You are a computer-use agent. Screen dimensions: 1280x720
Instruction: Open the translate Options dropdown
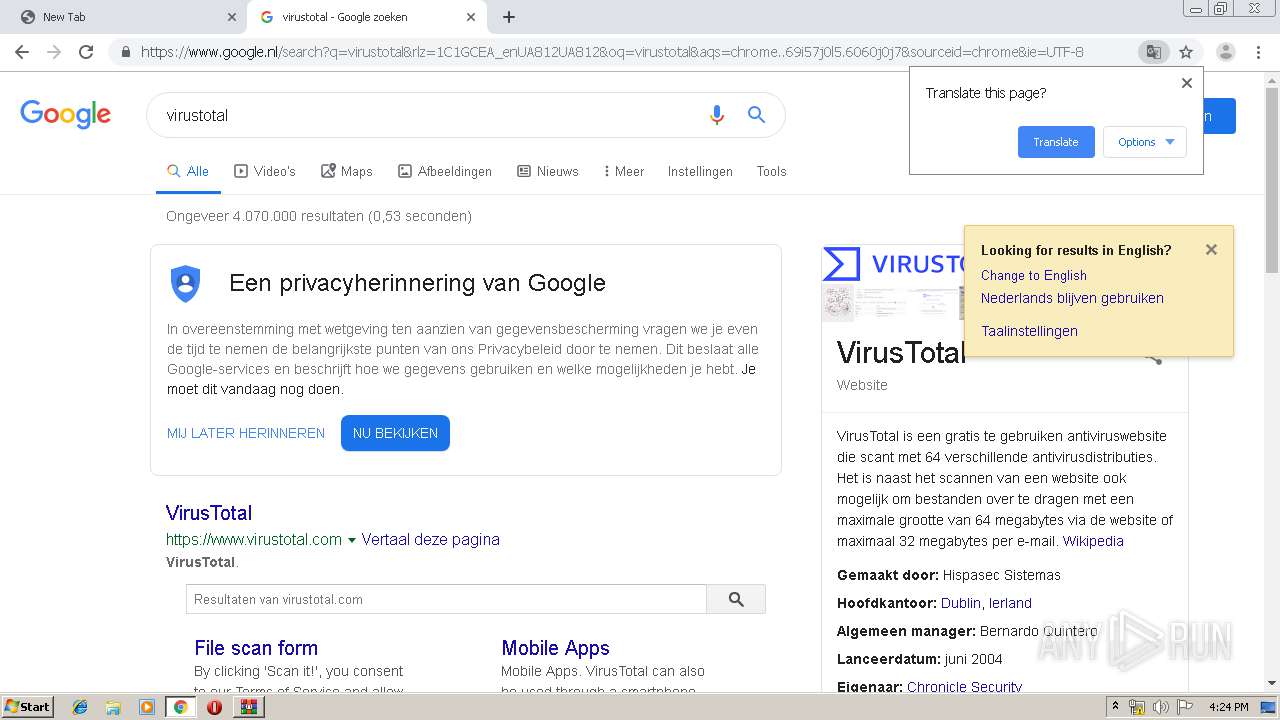point(1145,142)
